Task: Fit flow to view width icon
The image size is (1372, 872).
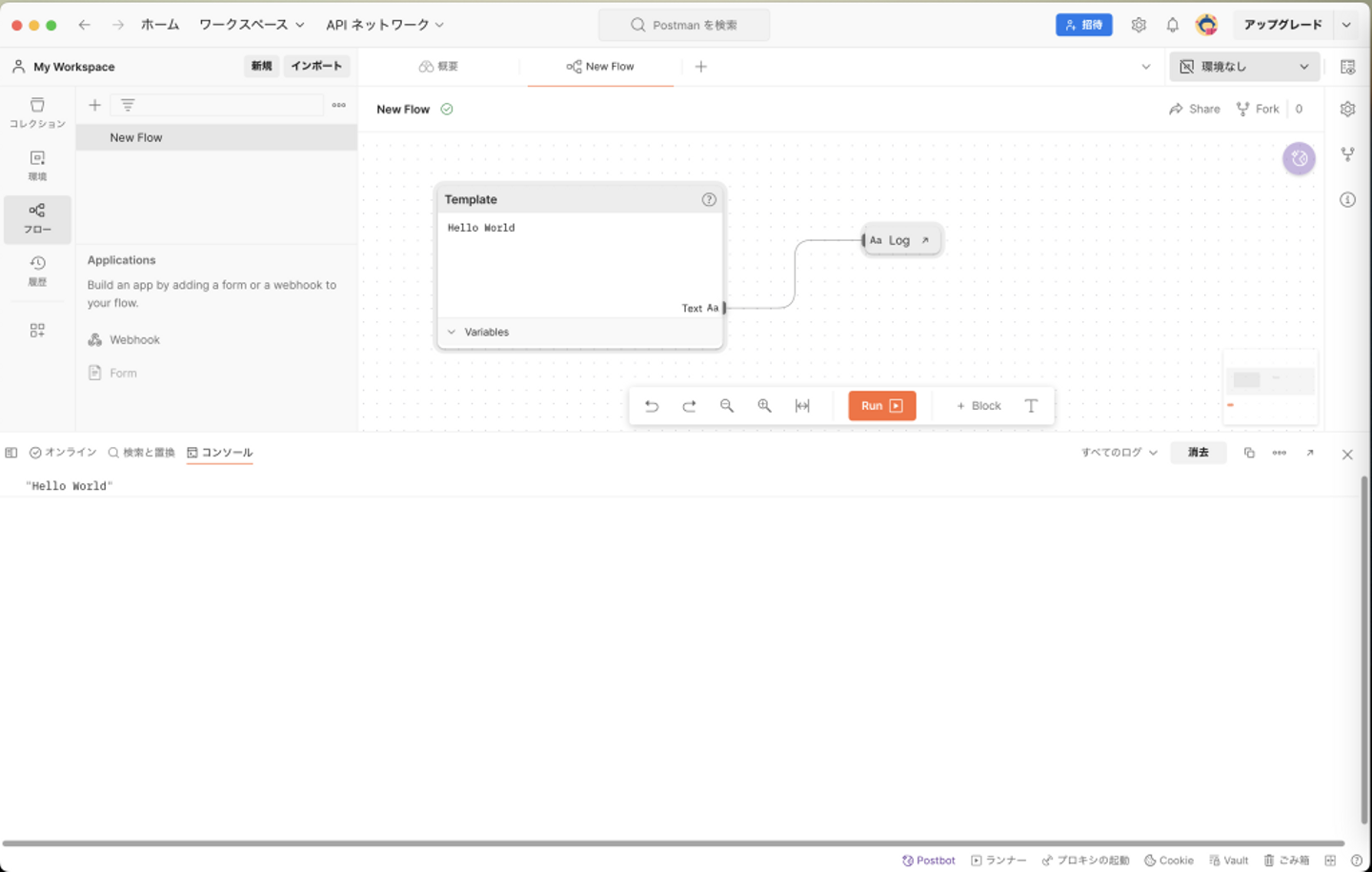Action: click(x=802, y=406)
